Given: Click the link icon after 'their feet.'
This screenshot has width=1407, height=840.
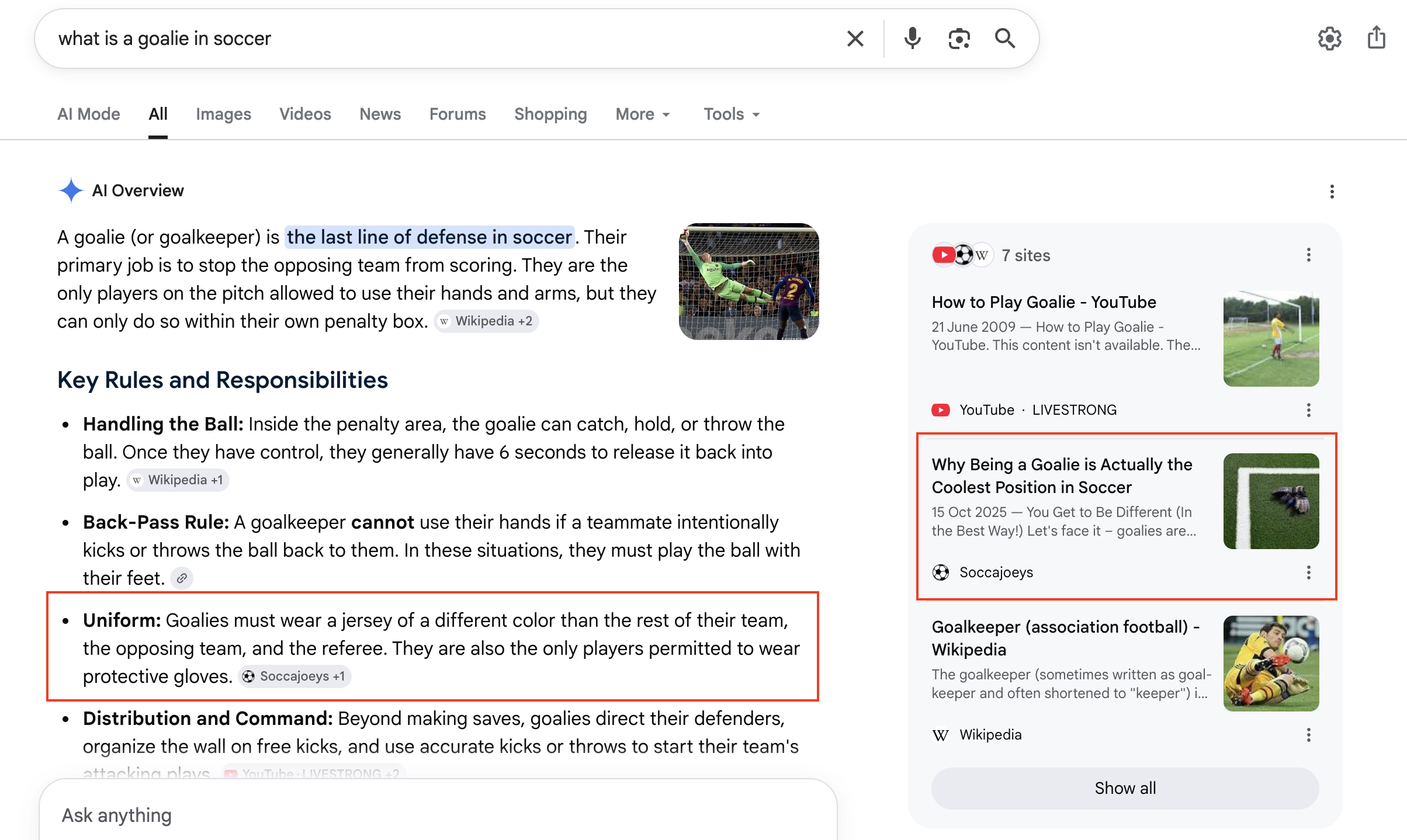Looking at the screenshot, I should [182, 578].
